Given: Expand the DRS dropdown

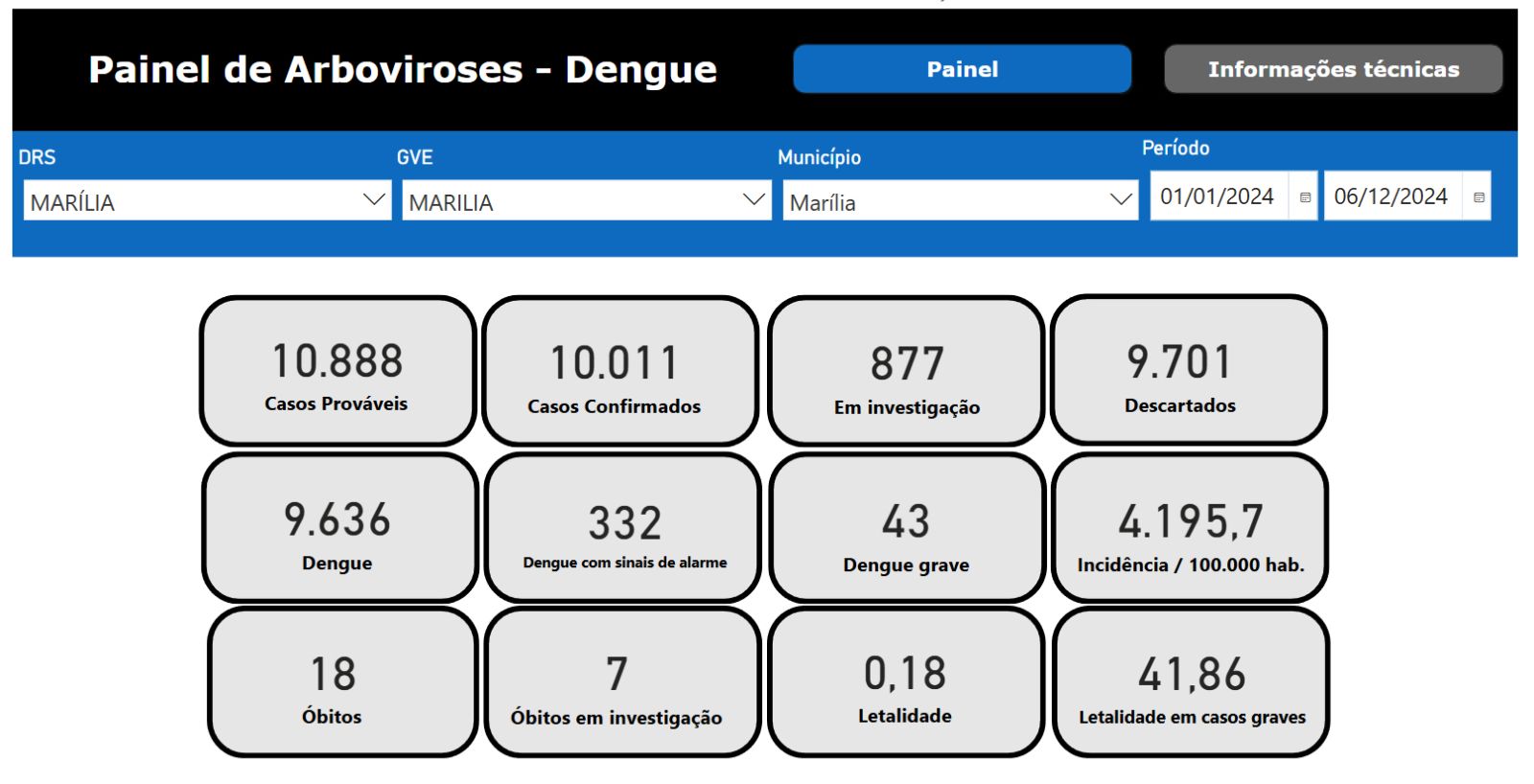Looking at the screenshot, I should pos(374,200).
